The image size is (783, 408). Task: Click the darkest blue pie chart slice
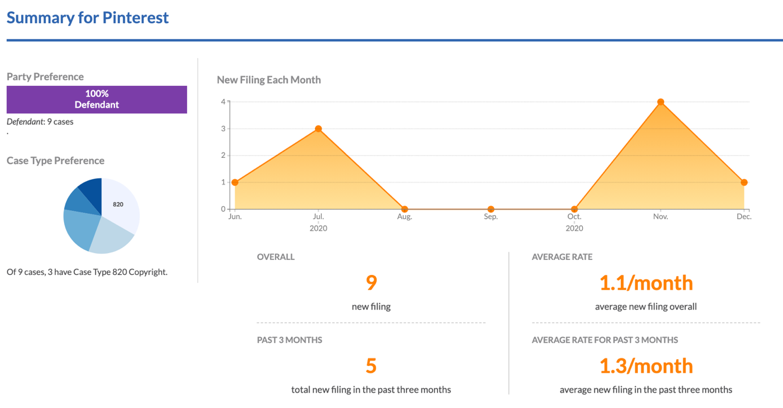(x=93, y=192)
